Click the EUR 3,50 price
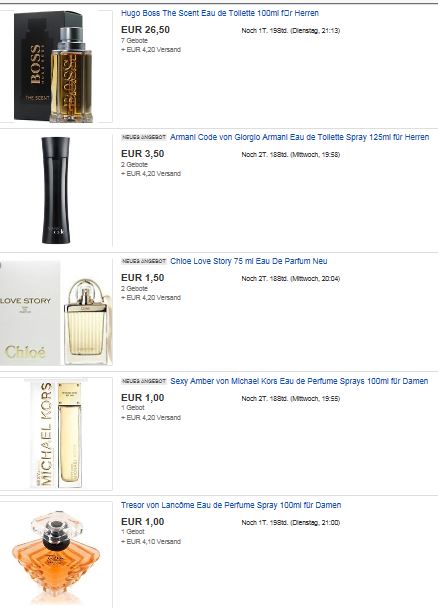This screenshot has height=608, width=438. (x=143, y=154)
